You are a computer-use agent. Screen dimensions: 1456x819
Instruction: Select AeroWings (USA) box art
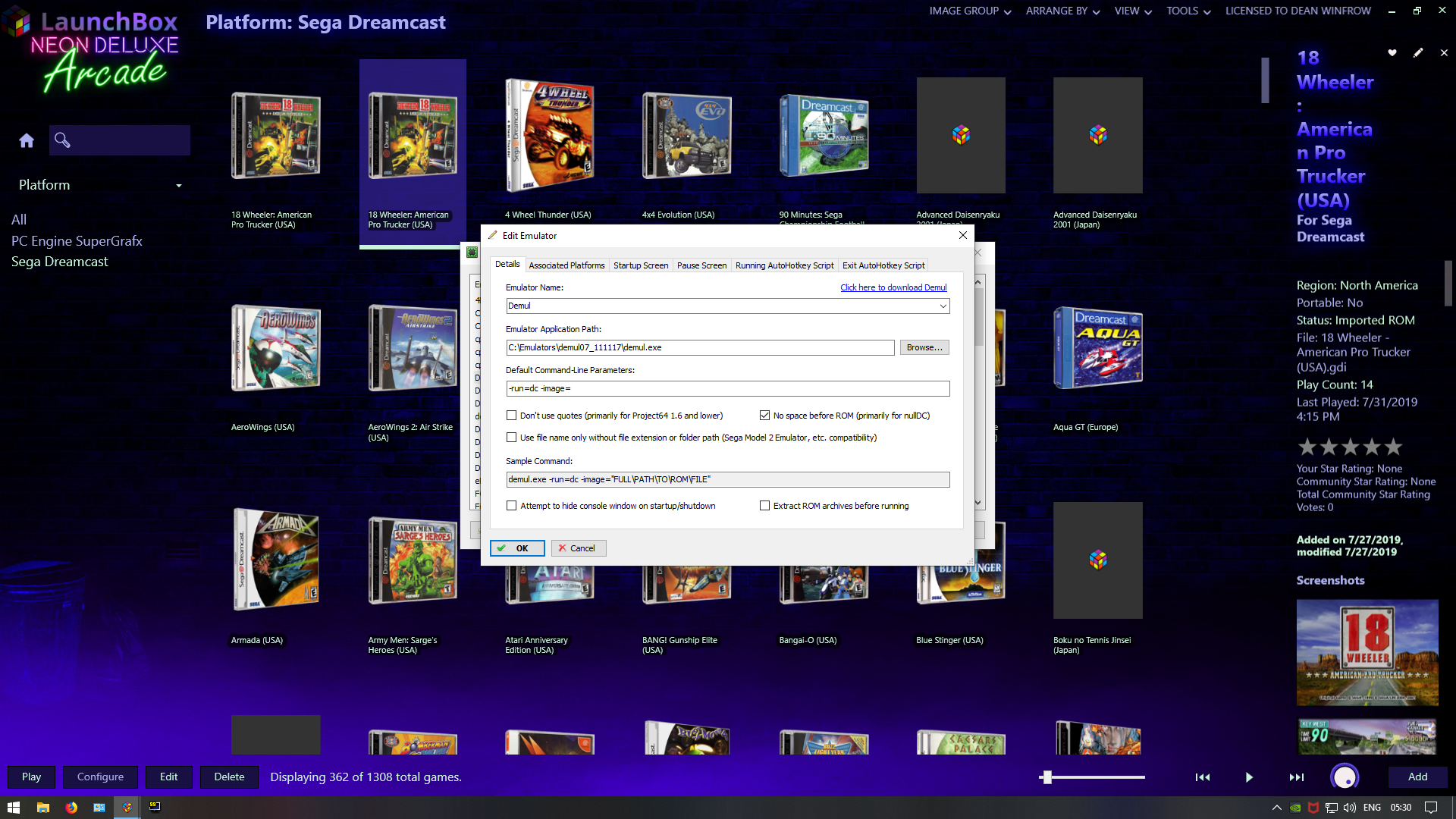coord(275,347)
